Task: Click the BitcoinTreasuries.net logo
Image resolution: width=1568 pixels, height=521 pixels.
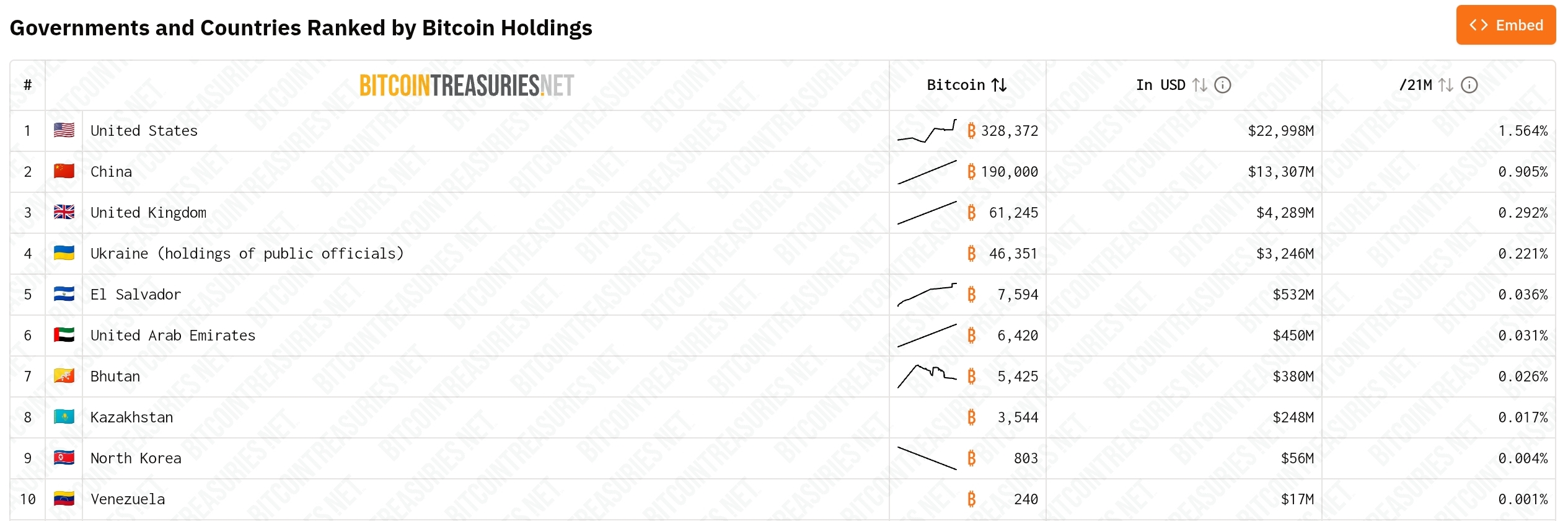Action: 467,86
